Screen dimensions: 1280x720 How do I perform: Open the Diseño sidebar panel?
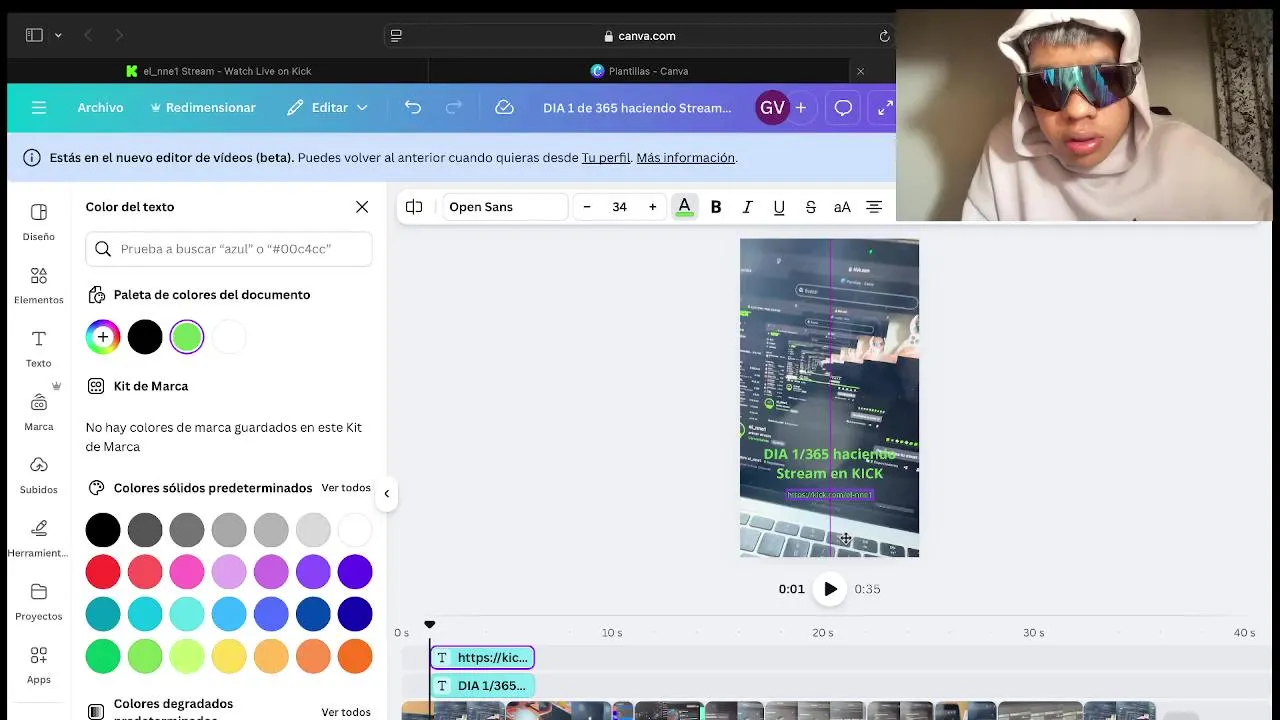(x=39, y=222)
